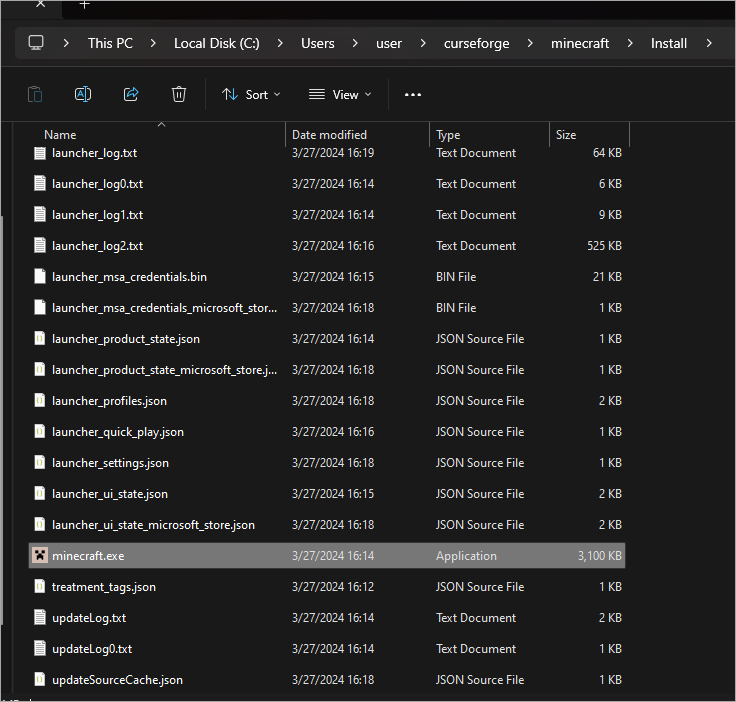Image resolution: width=736 pixels, height=702 pixels.
Task: Expand chevron after Users breadcrumb
Action: [355, 43]
